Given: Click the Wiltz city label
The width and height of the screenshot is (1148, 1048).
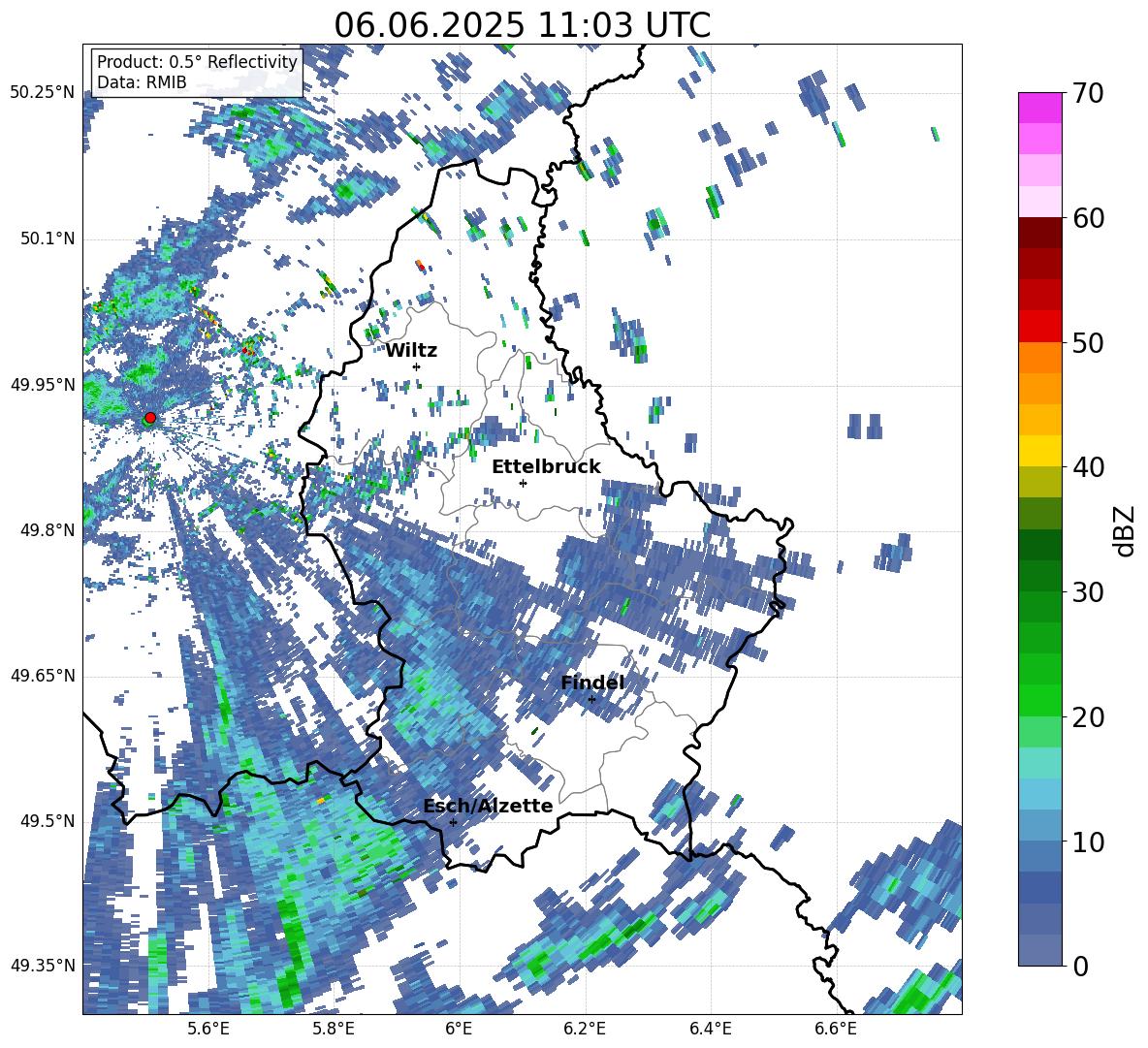Looking at the screenshot, I should (x=411, y=351).
